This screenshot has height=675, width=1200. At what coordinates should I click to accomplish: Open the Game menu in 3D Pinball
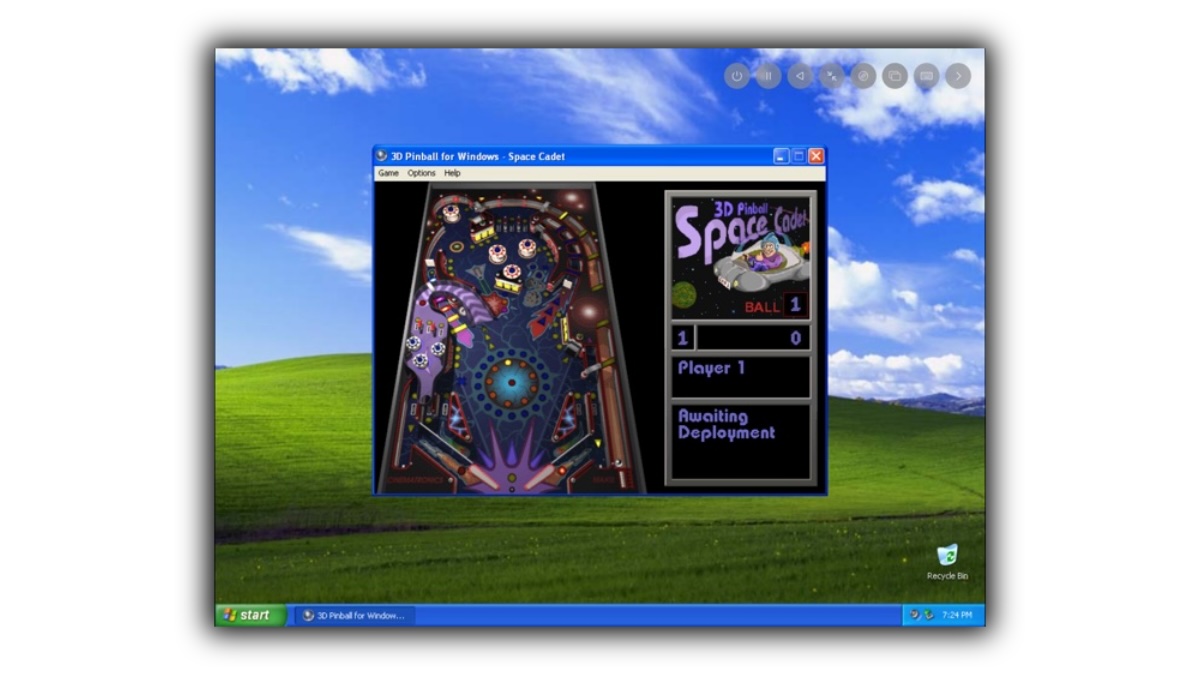click(388, 173)
